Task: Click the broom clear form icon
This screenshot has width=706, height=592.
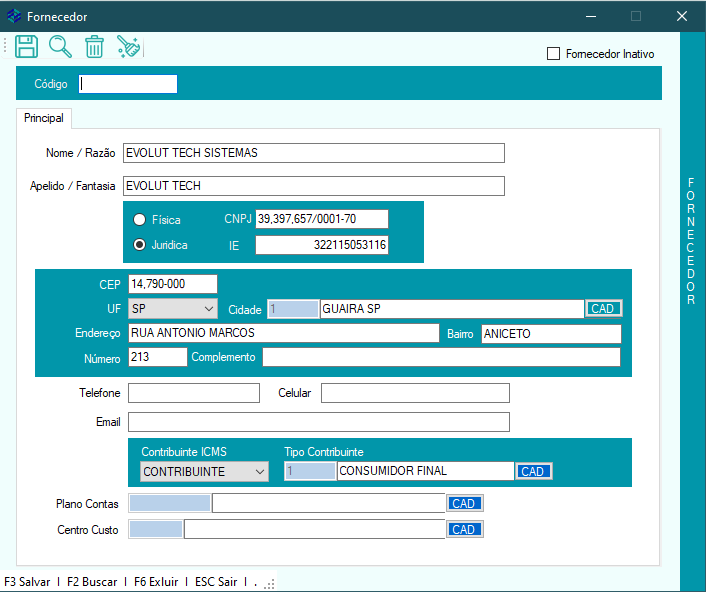Action: (128, 46)
